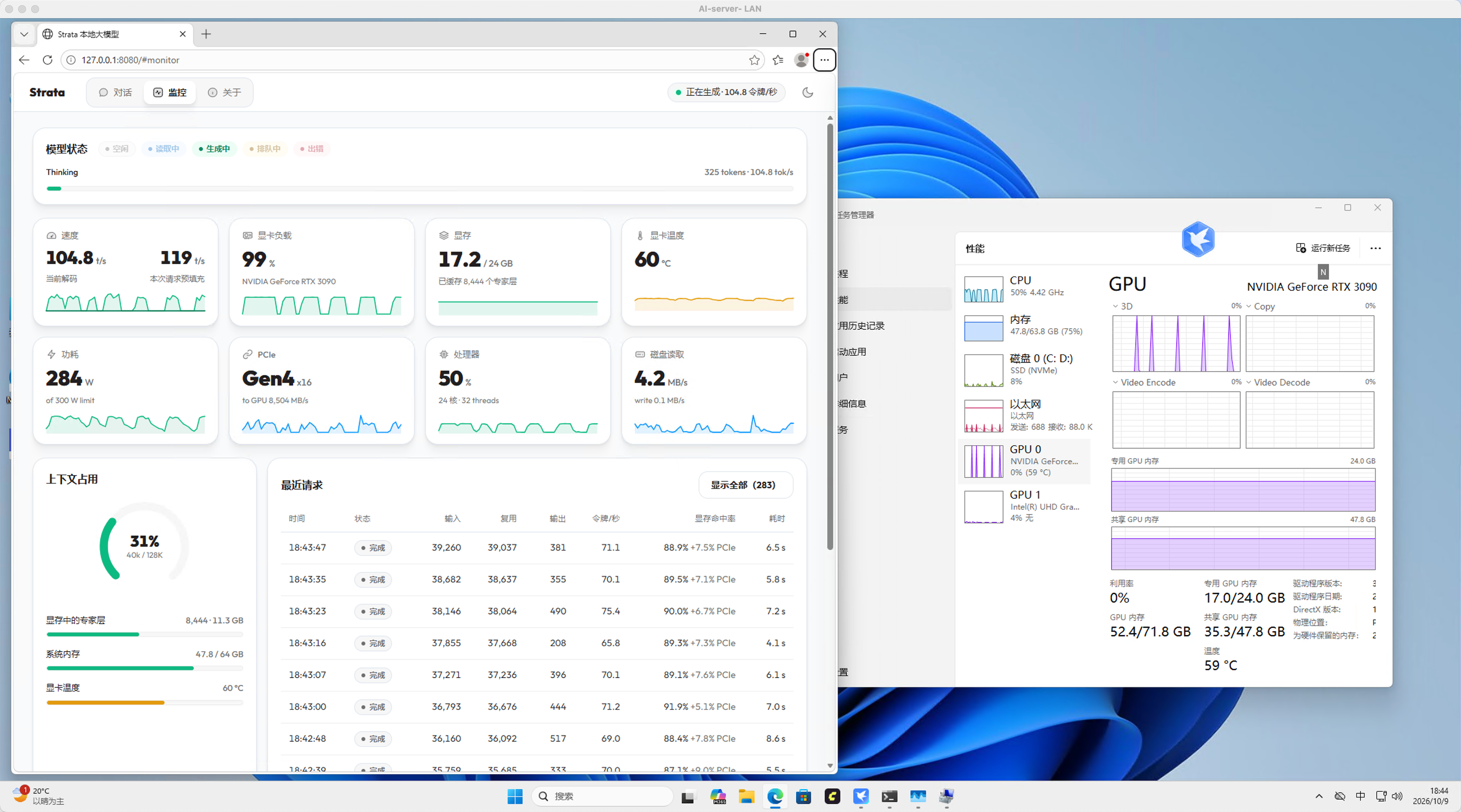Viewport: 1461px width, 812px height.
Task: Toggle dark mode moon icon in Strata
Action: click(808, 92)
